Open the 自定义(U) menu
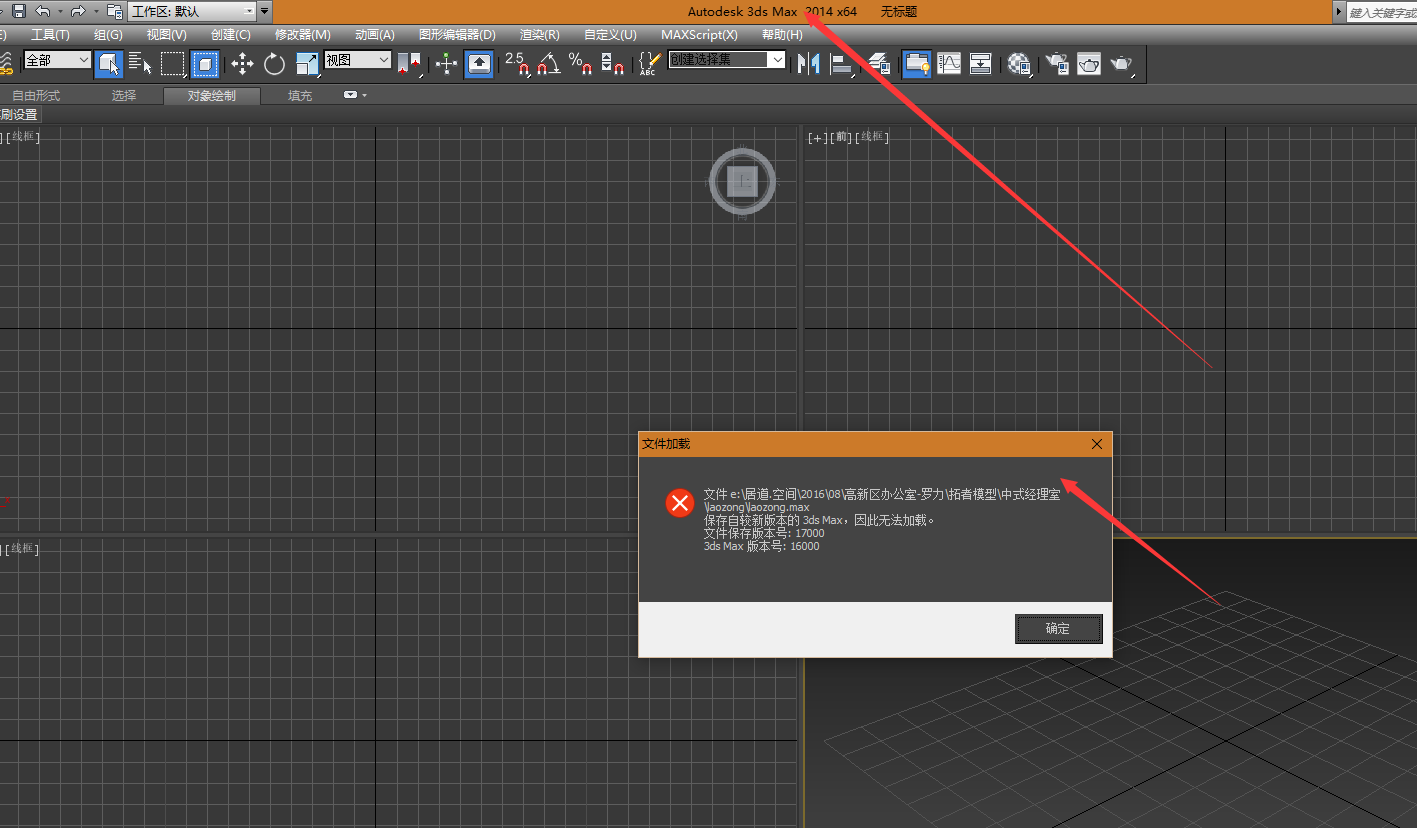Viewport: 1417px width, 828px height. click(x=610, y=34)
